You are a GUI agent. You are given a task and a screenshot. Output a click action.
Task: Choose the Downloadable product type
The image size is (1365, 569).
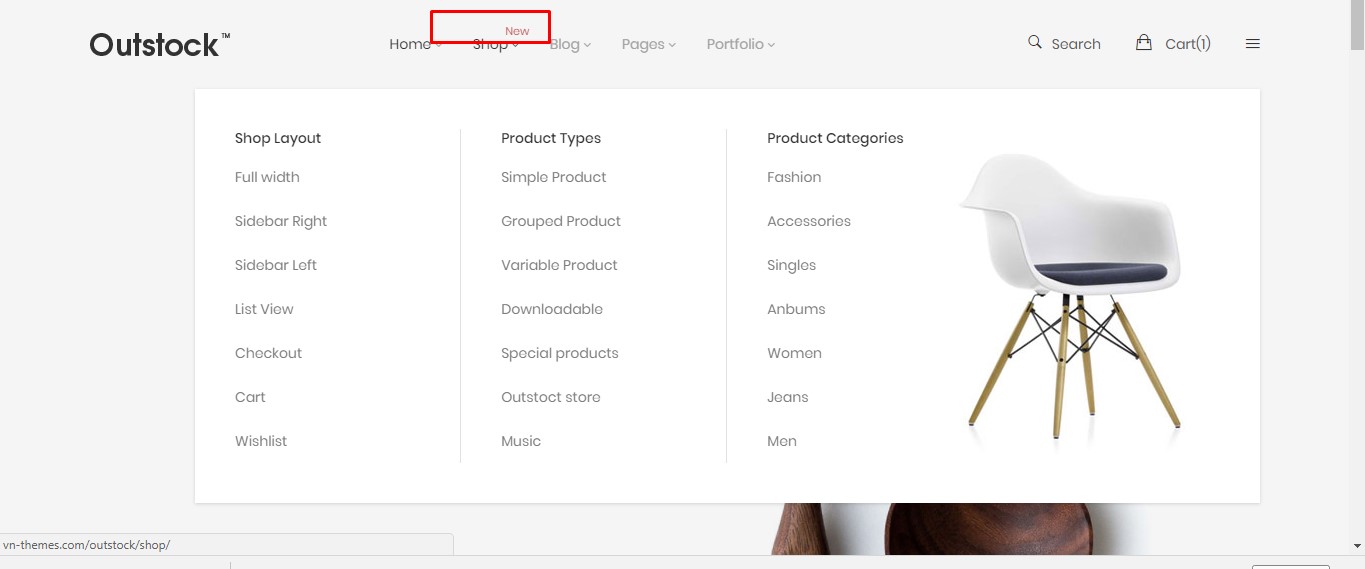pyautogui.click(x=552, y=309)
